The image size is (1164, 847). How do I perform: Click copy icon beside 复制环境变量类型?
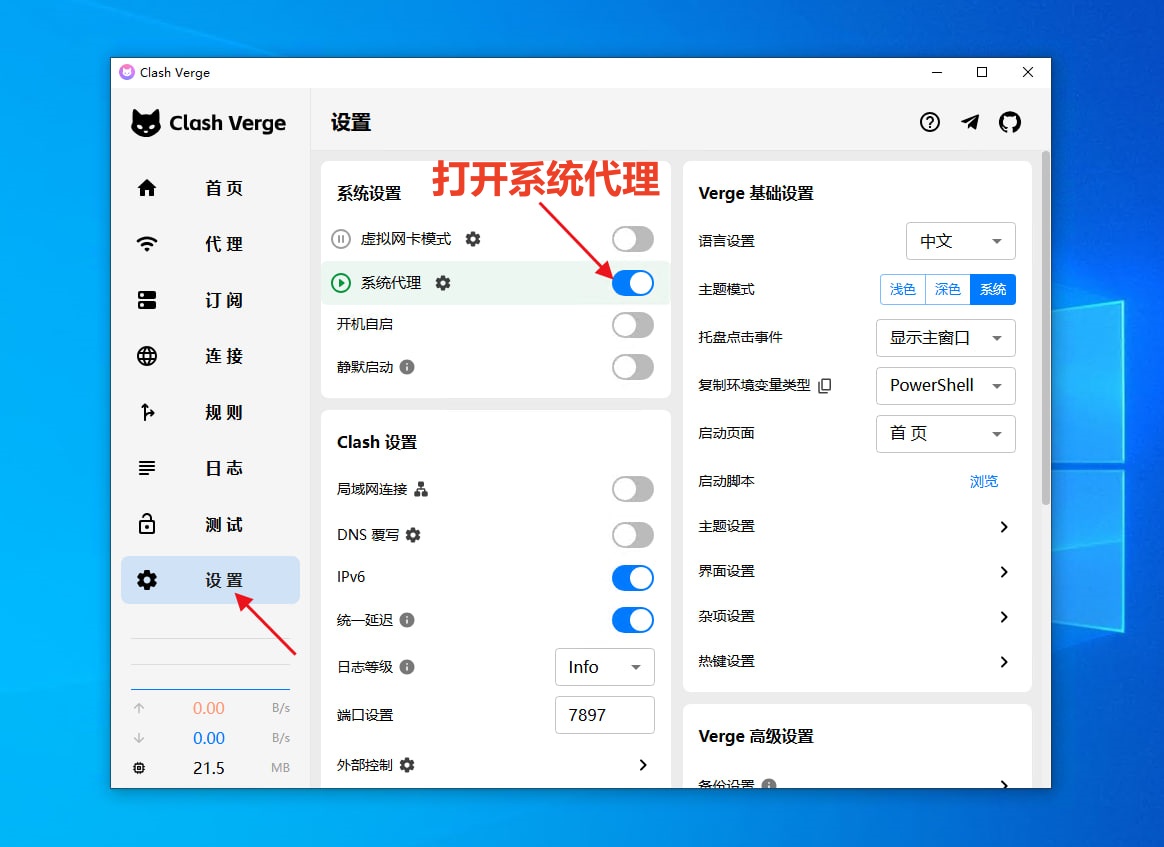825,385
